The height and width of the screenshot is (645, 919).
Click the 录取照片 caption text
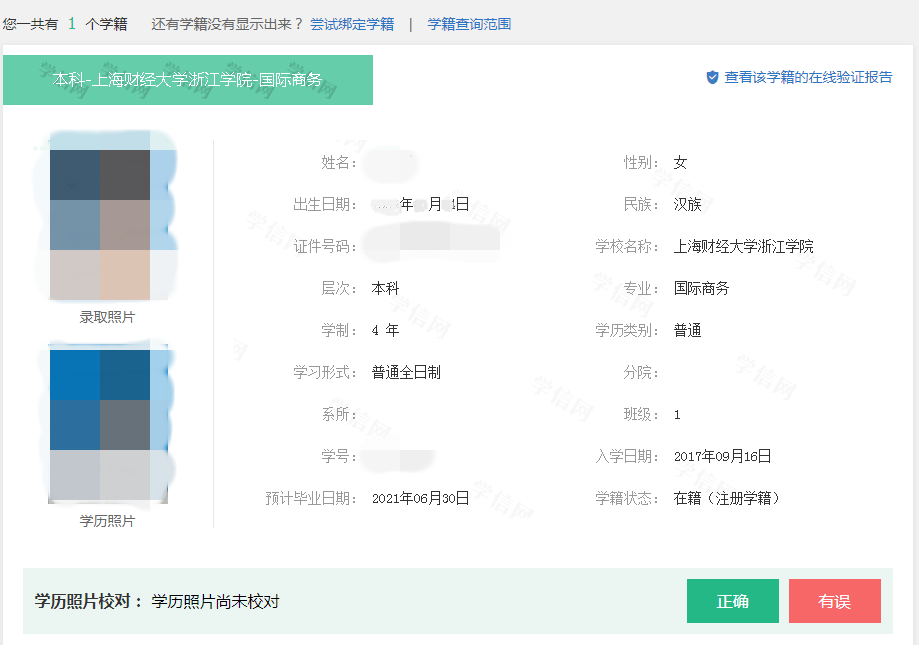(107, 317)
